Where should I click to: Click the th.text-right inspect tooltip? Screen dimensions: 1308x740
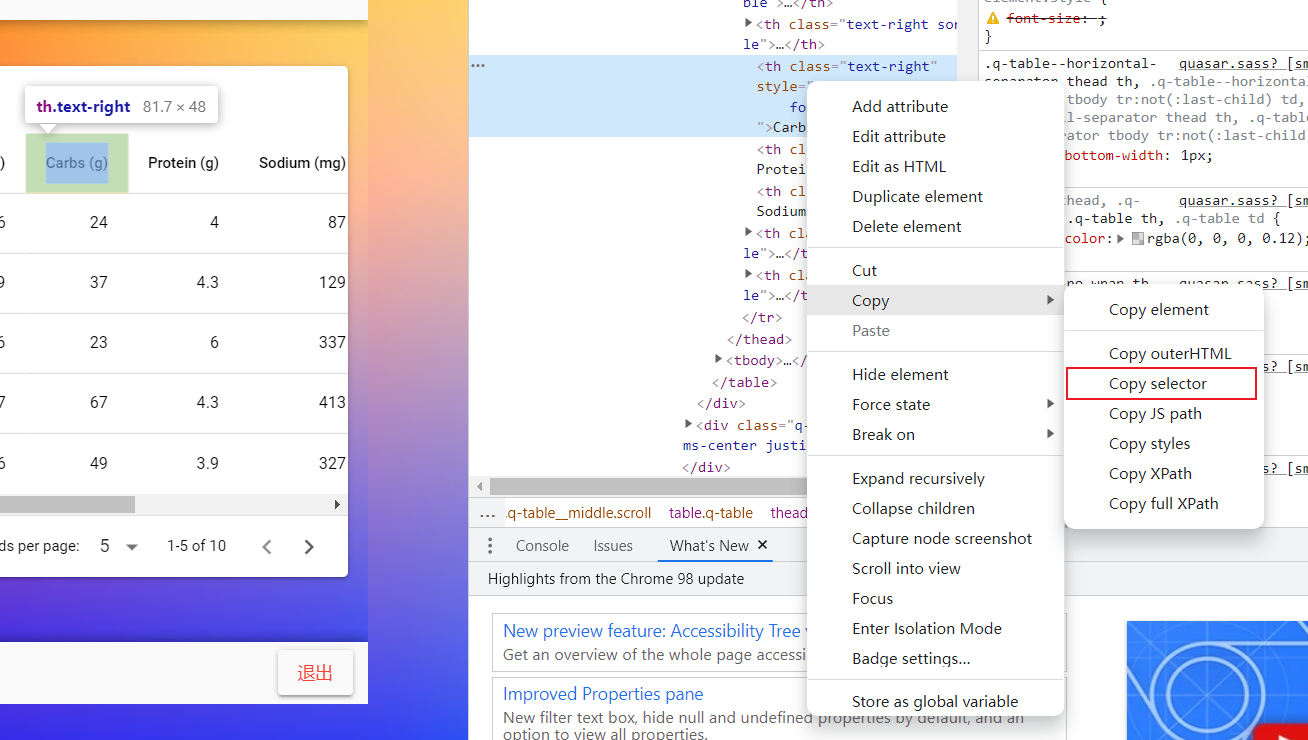[122, 107]
